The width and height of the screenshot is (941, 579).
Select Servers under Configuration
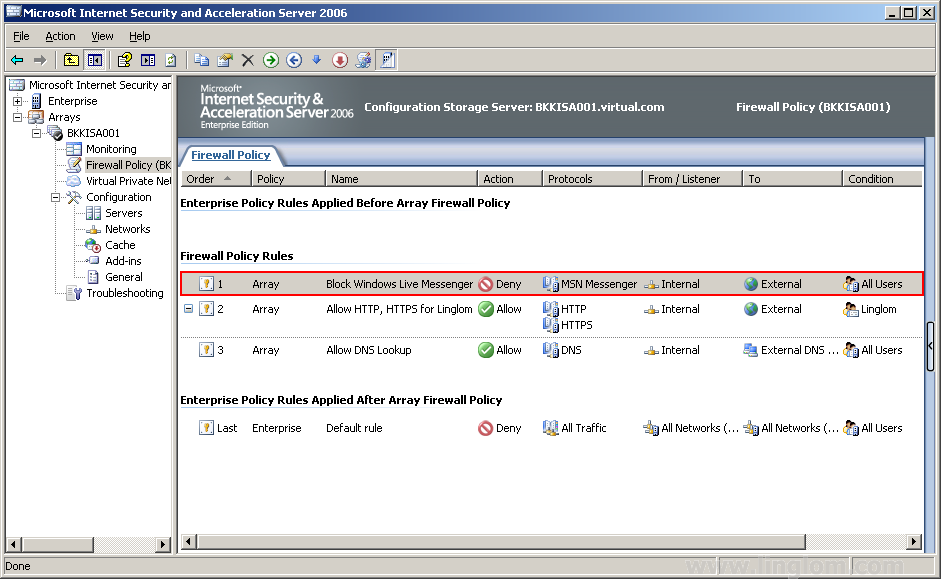(x=124, y=213)
